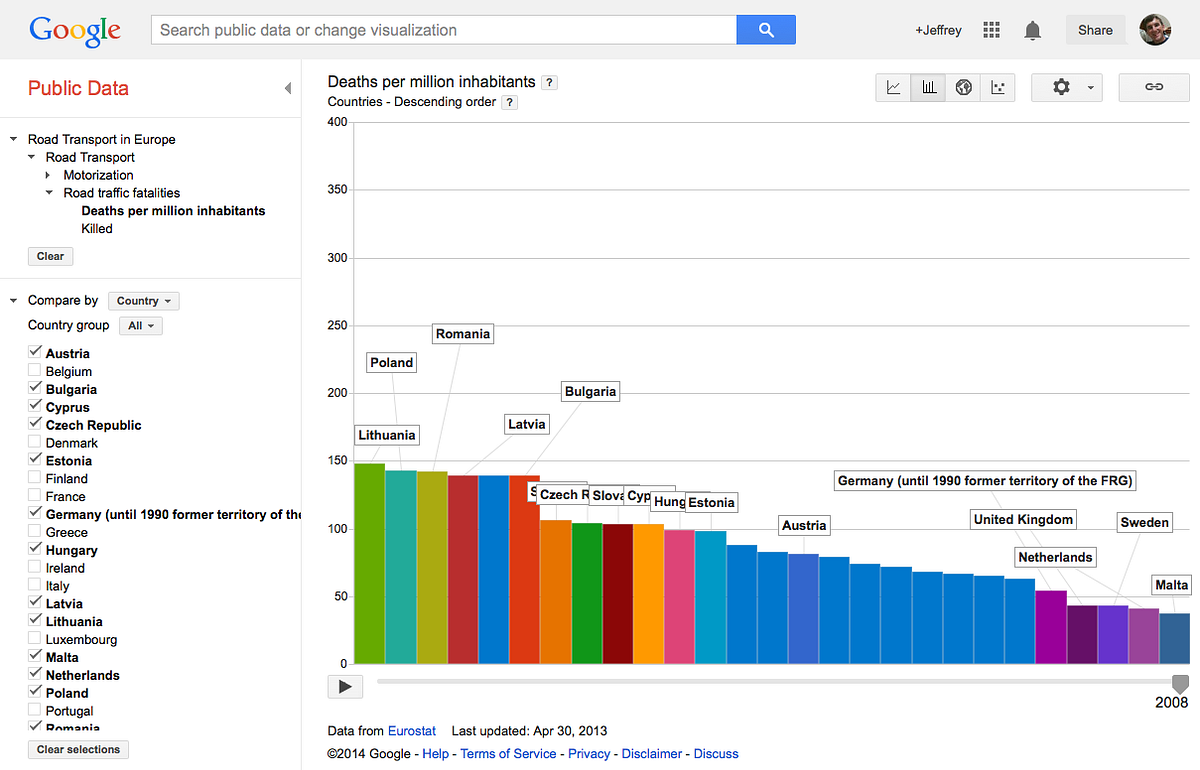Get a shareable link to the chart
Screen dimensions: 1200x770
coord(1153,87)
